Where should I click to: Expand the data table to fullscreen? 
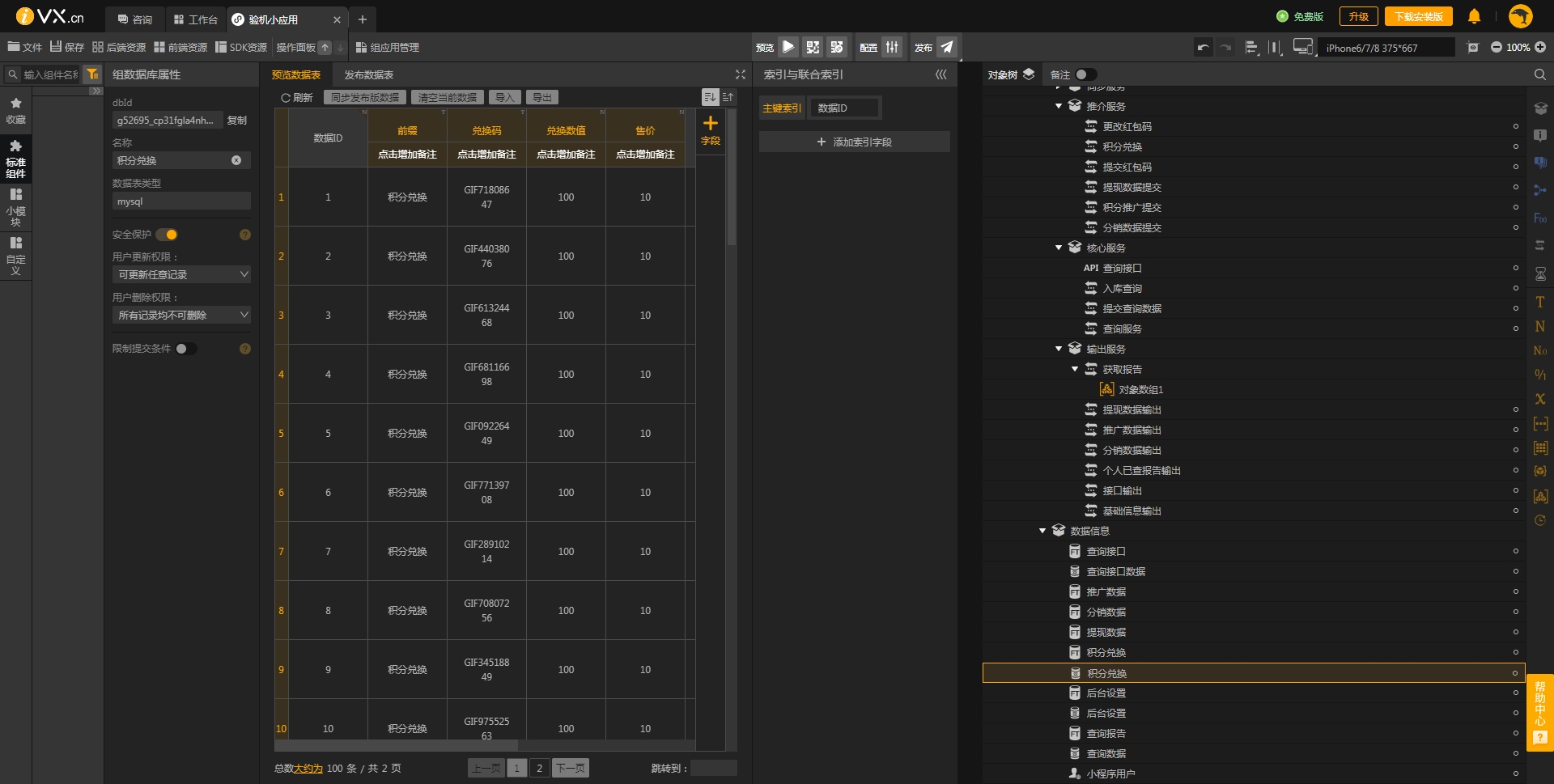(x=740, y=74)
